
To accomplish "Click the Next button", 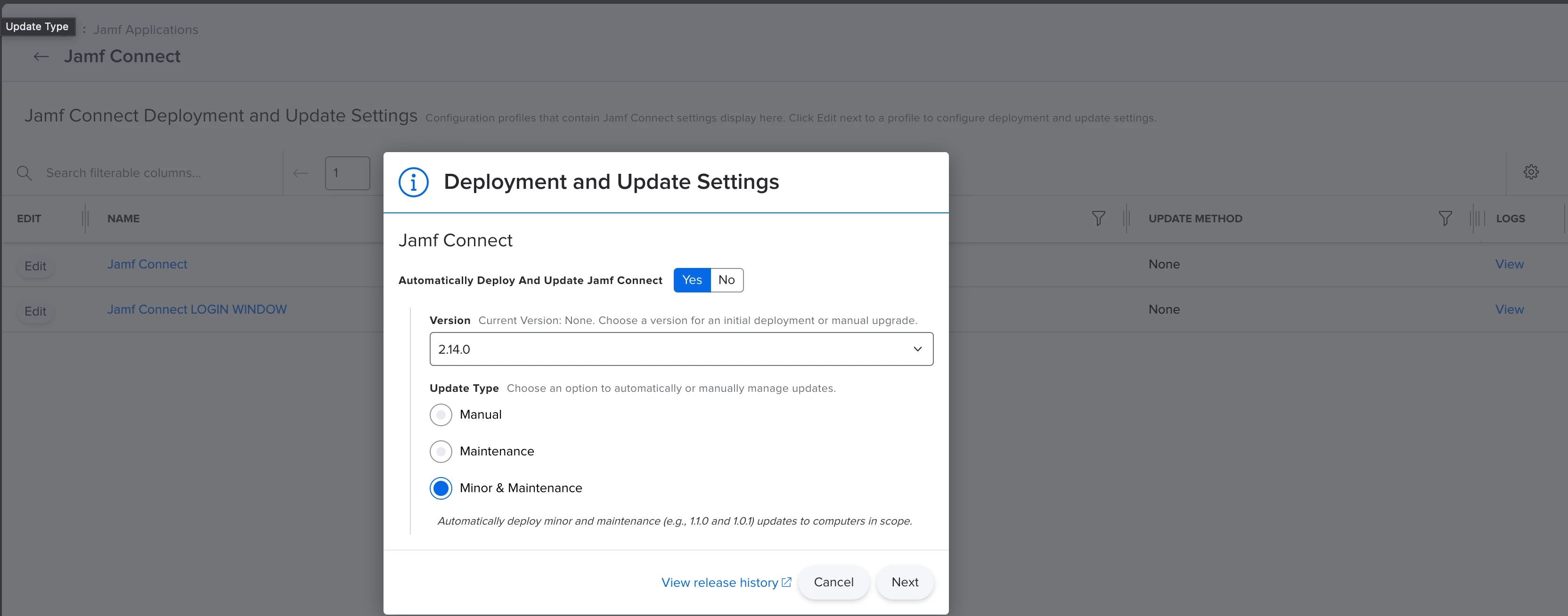I will tap(905, 582).
